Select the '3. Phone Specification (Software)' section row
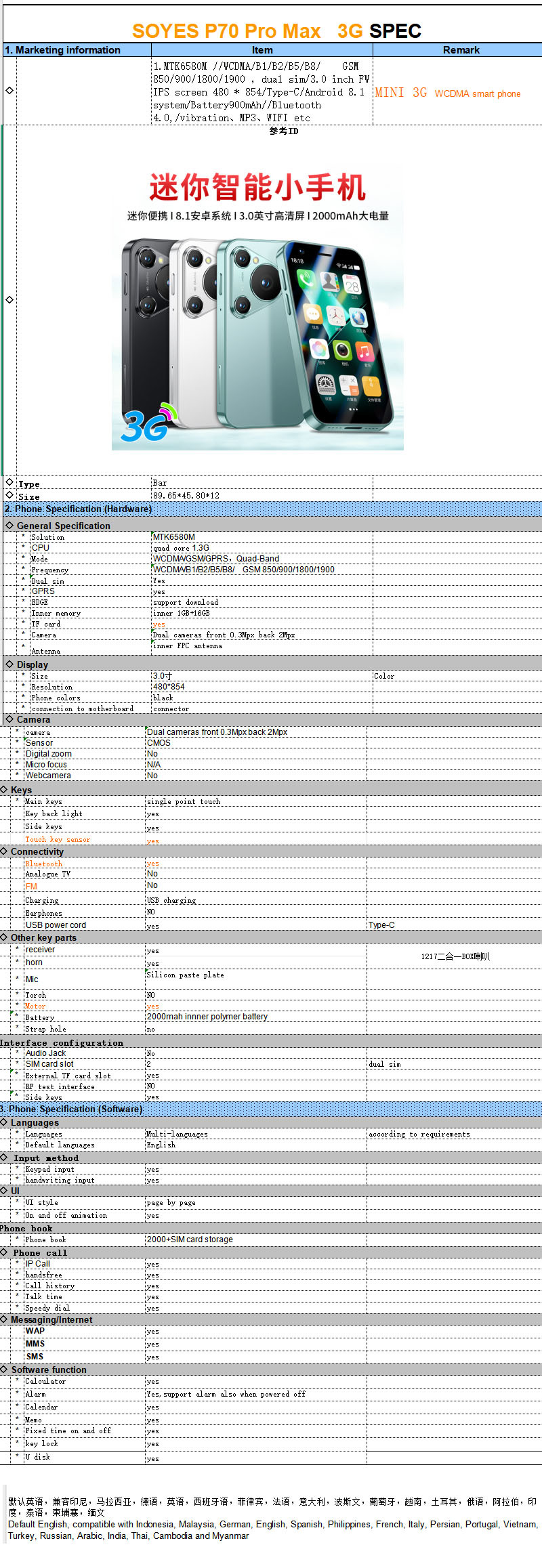 pyautogui.click(x=271, y=1109)
